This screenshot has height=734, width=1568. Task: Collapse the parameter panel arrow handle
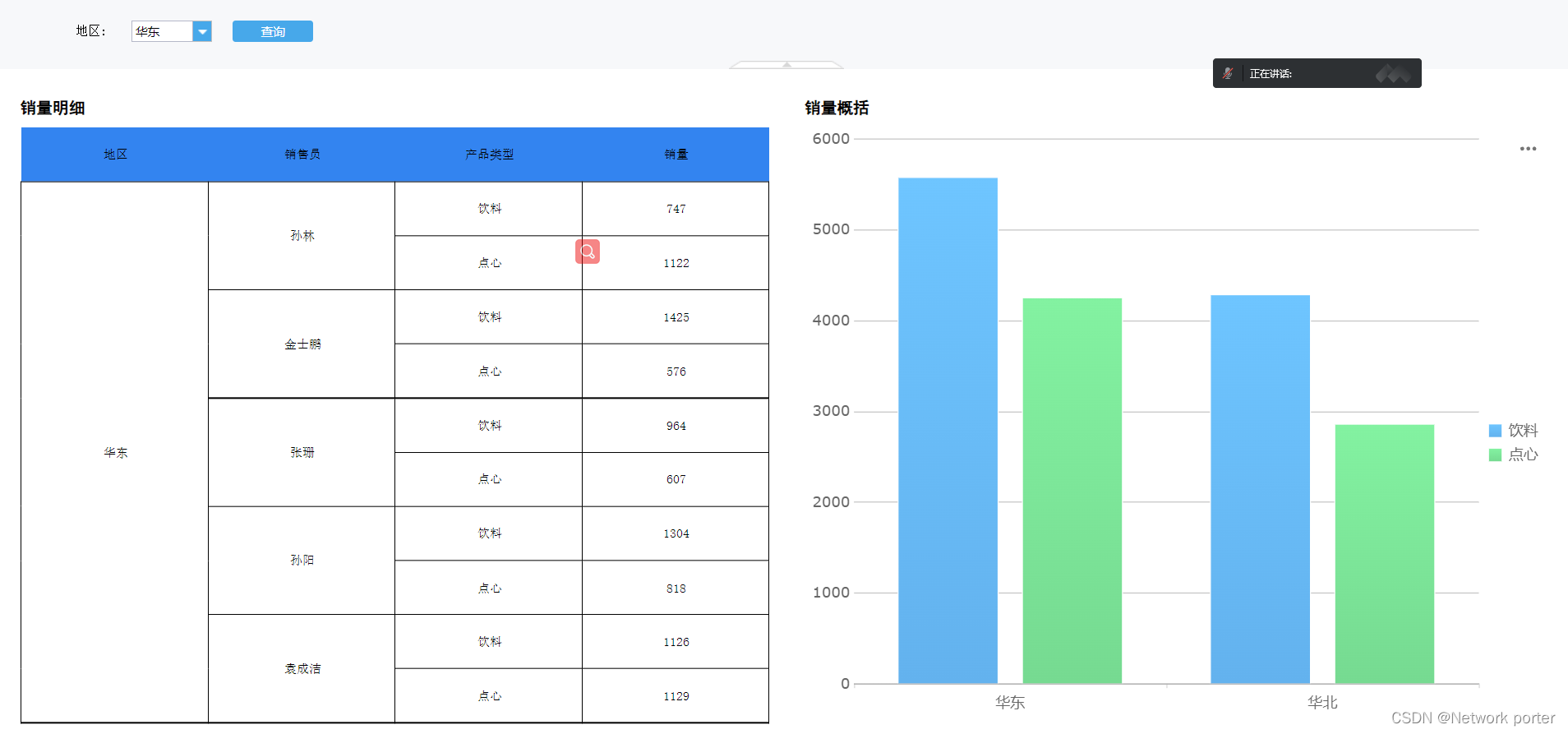(786, 64)
